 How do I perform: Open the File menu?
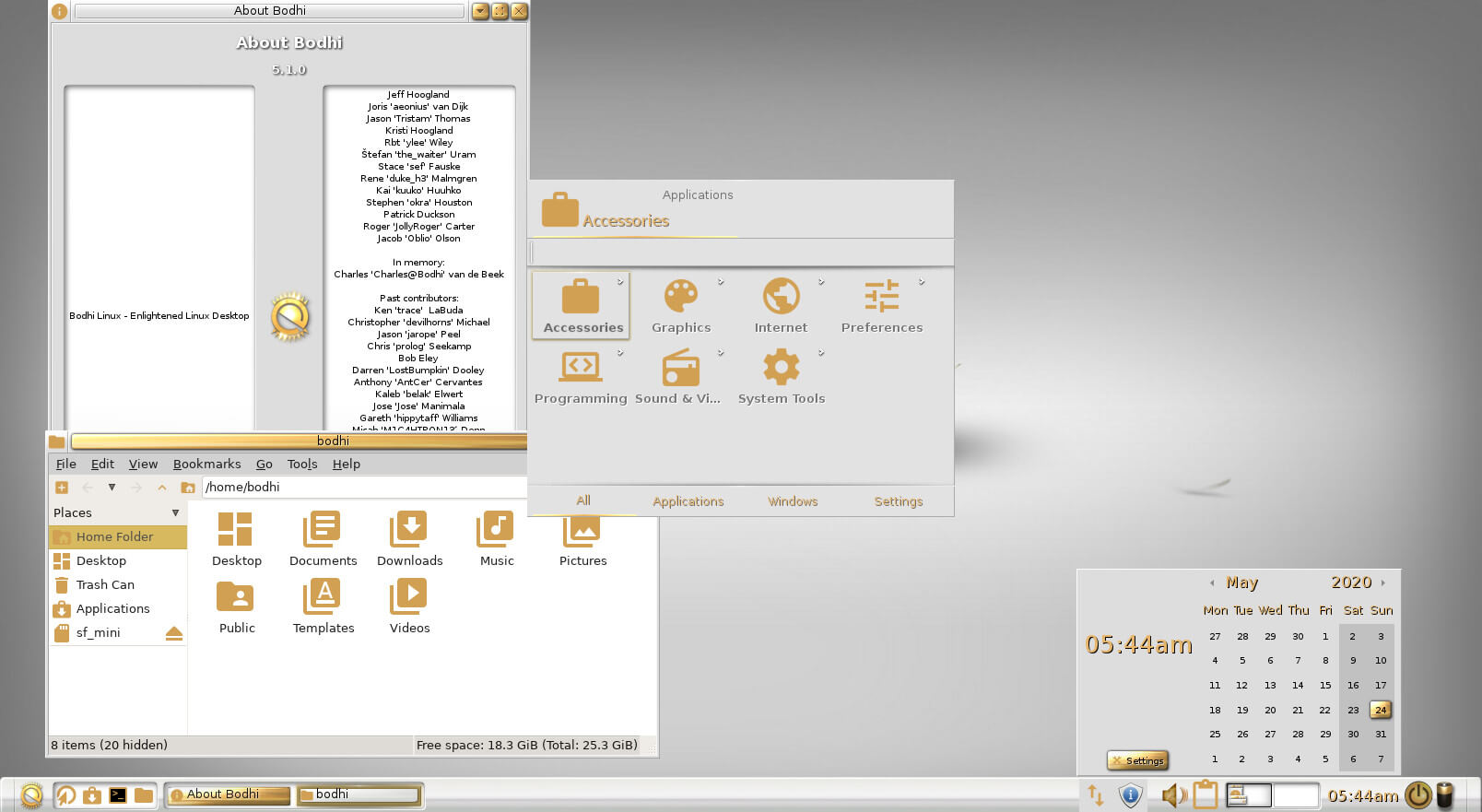pos(65,464)
